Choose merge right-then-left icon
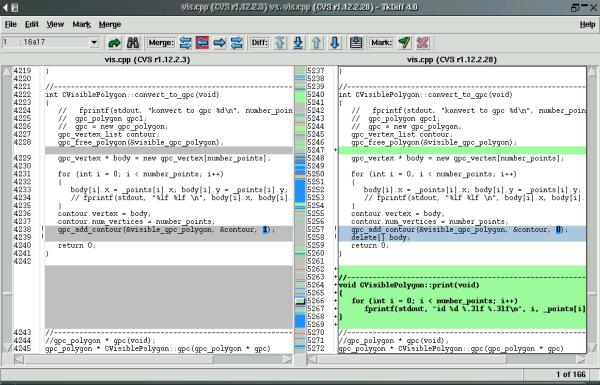The height and width of the screenshot is (385, 600). click(x=236, y=42)
